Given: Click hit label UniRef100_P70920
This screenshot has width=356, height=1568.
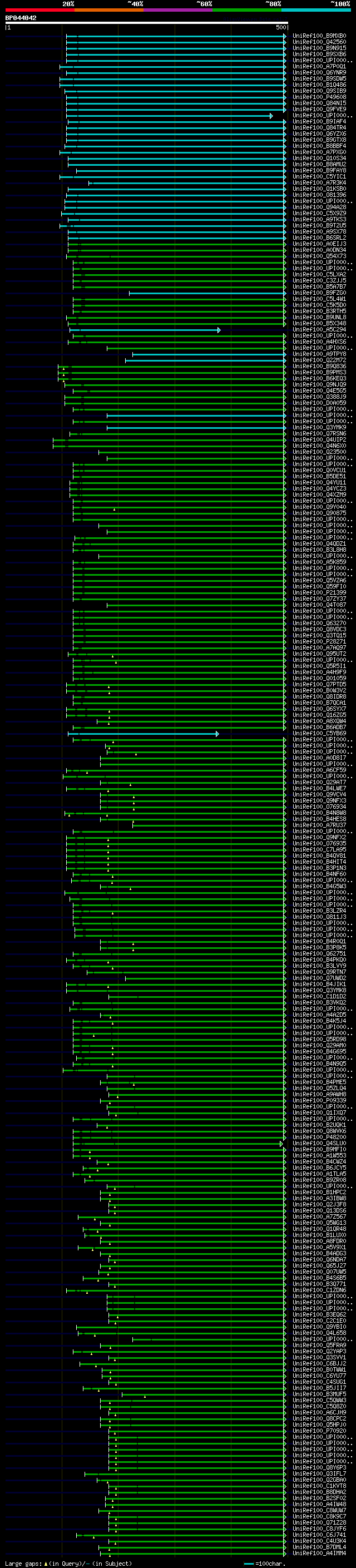Looking at the screenshot, I should click(319, 1432).
